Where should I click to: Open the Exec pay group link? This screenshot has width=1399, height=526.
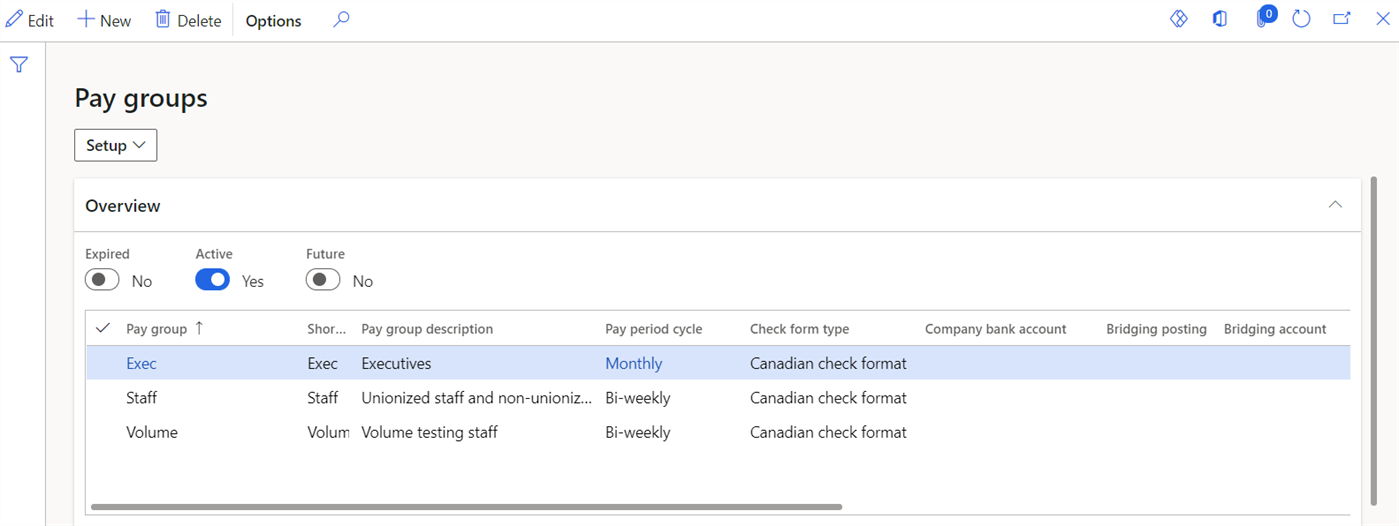(x=141, y=364)
